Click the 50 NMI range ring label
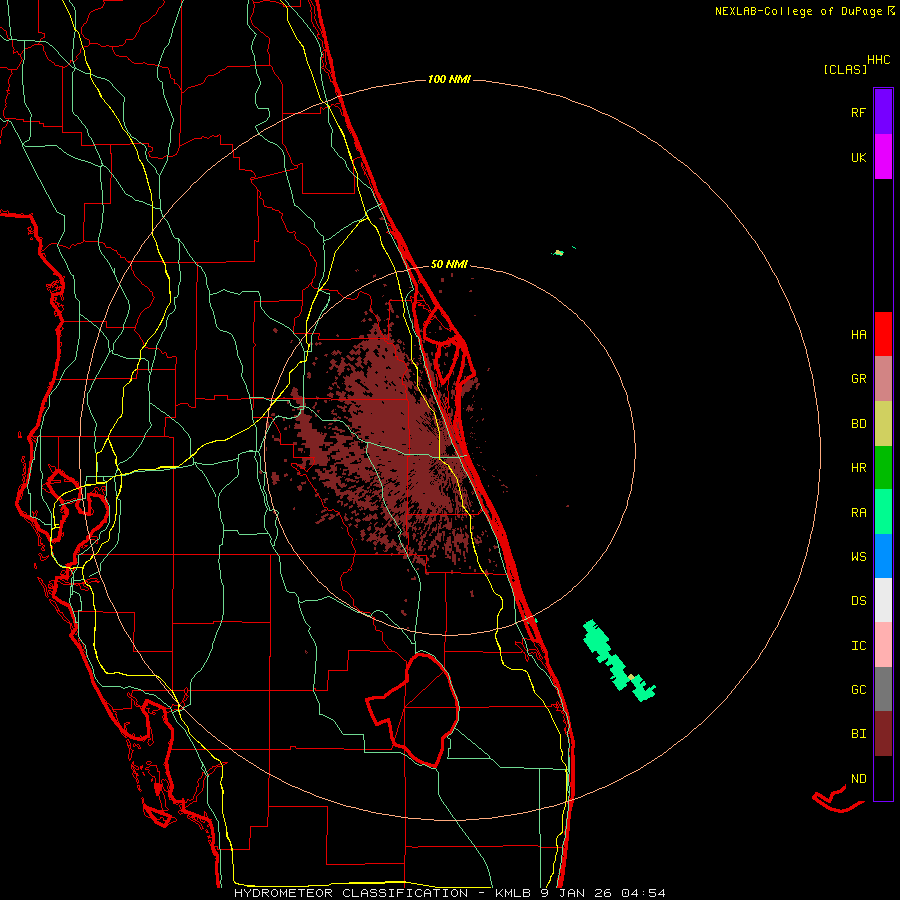This screenshot has height=900, width=900. pos(449,265)
